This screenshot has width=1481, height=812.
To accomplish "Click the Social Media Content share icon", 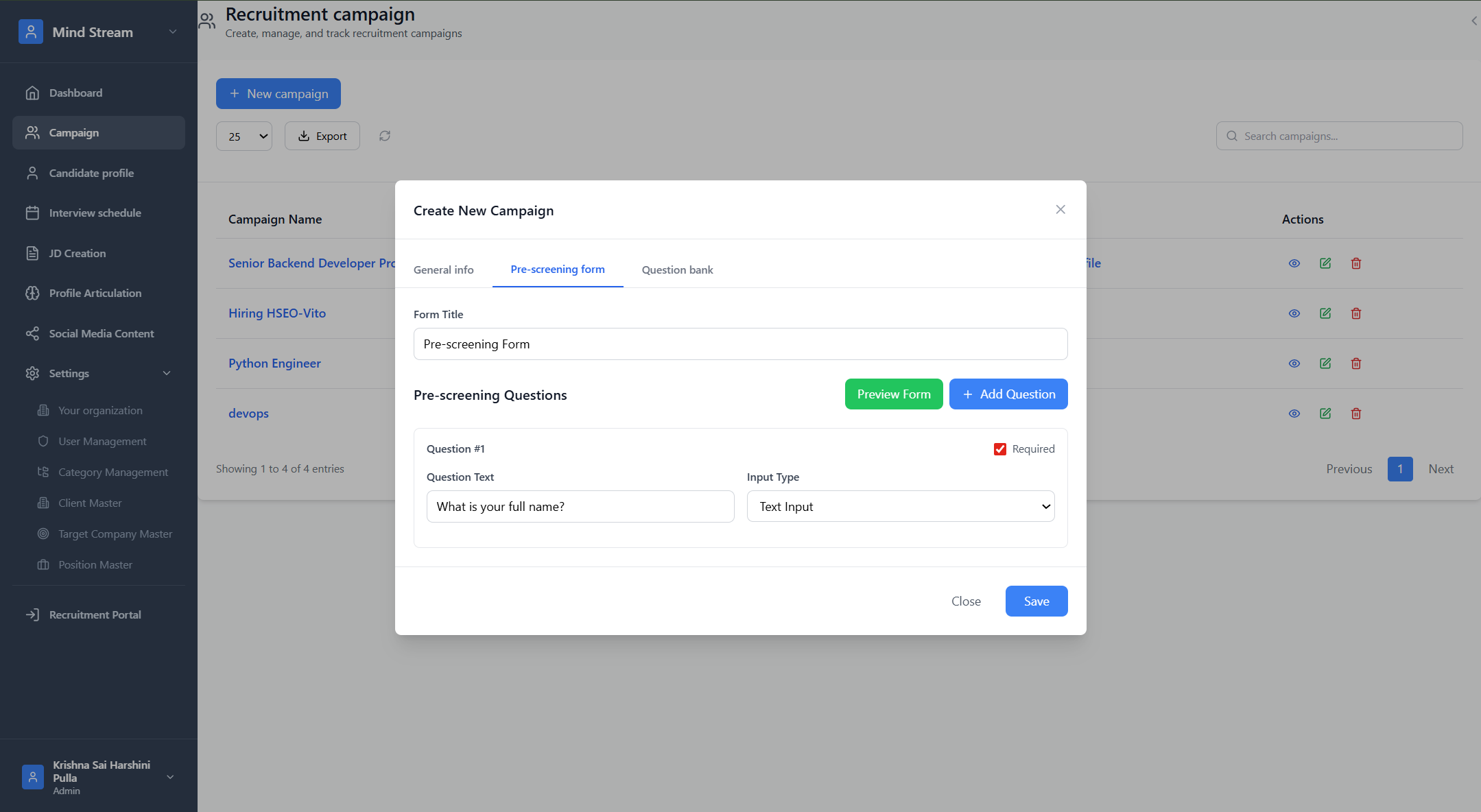I will pyautogui.click(x=32, y=334).
